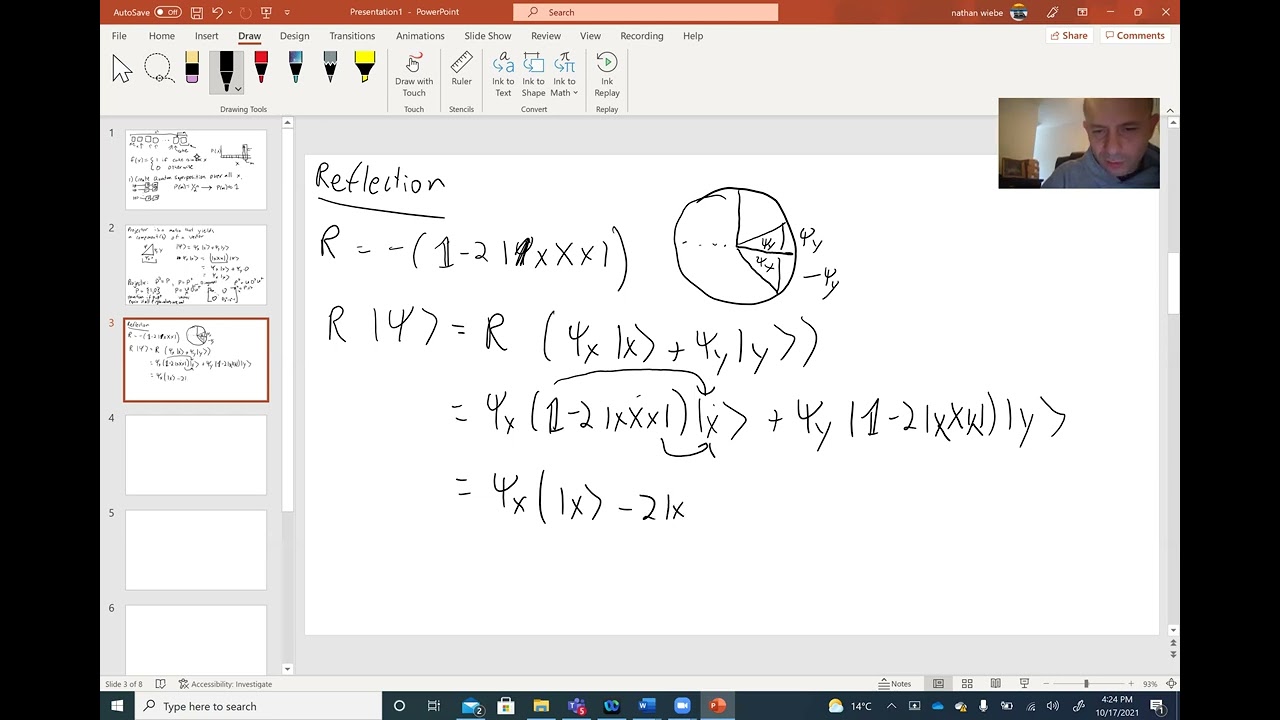Toggle the Ruler stencil

click(461, 70)
